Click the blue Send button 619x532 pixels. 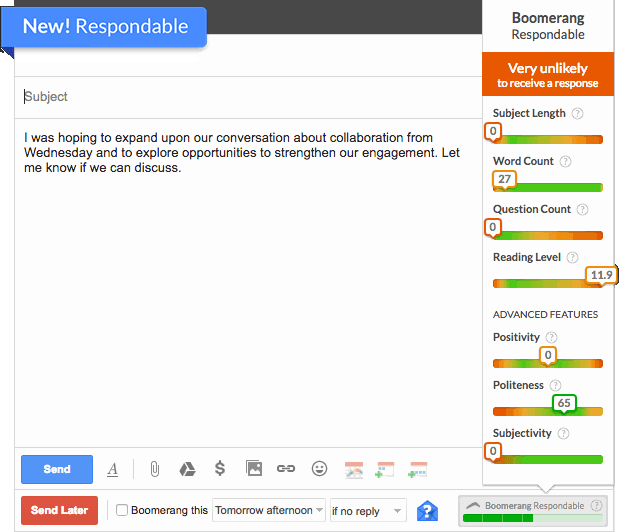57,469
